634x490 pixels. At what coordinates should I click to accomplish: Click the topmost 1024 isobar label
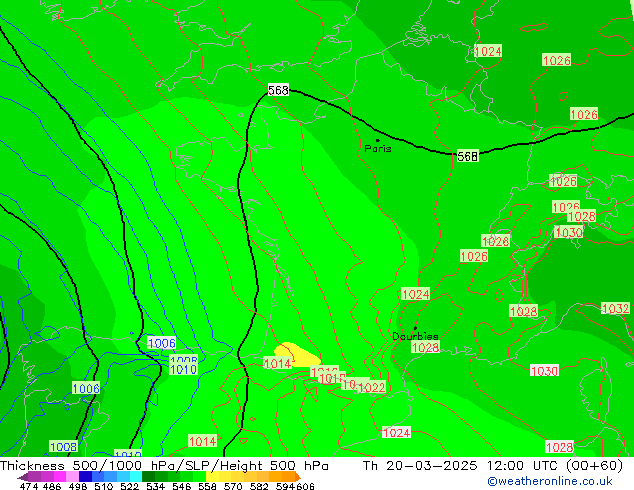488,51
